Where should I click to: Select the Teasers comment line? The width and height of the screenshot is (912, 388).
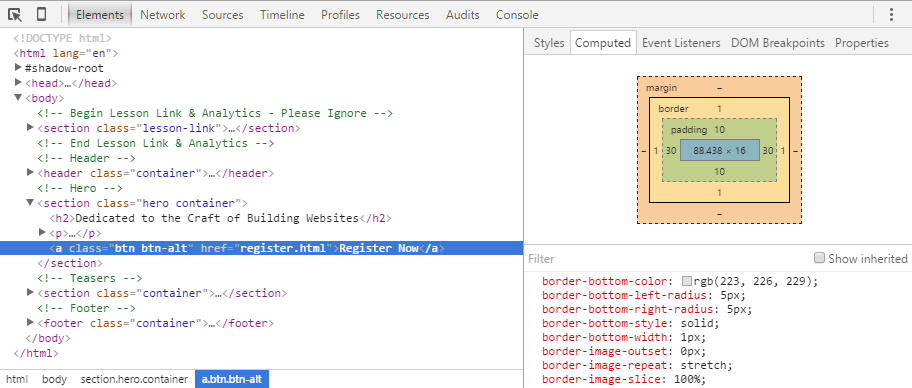90,278
